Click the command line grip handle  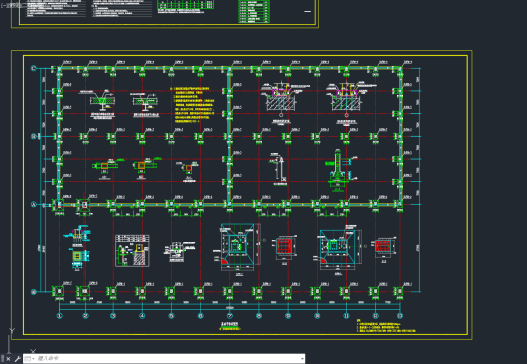pos(3,359)
